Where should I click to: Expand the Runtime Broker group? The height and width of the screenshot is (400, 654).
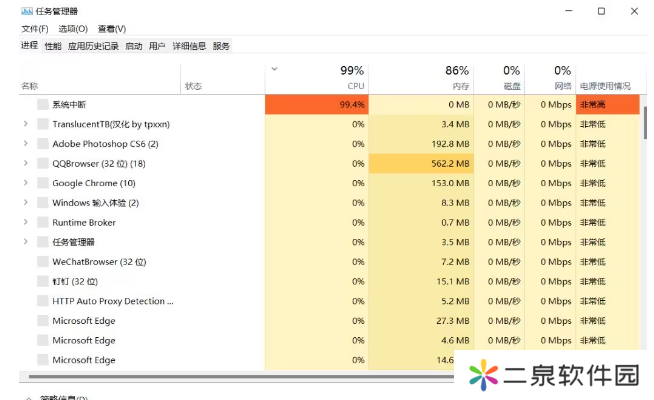tap(26, 222)
